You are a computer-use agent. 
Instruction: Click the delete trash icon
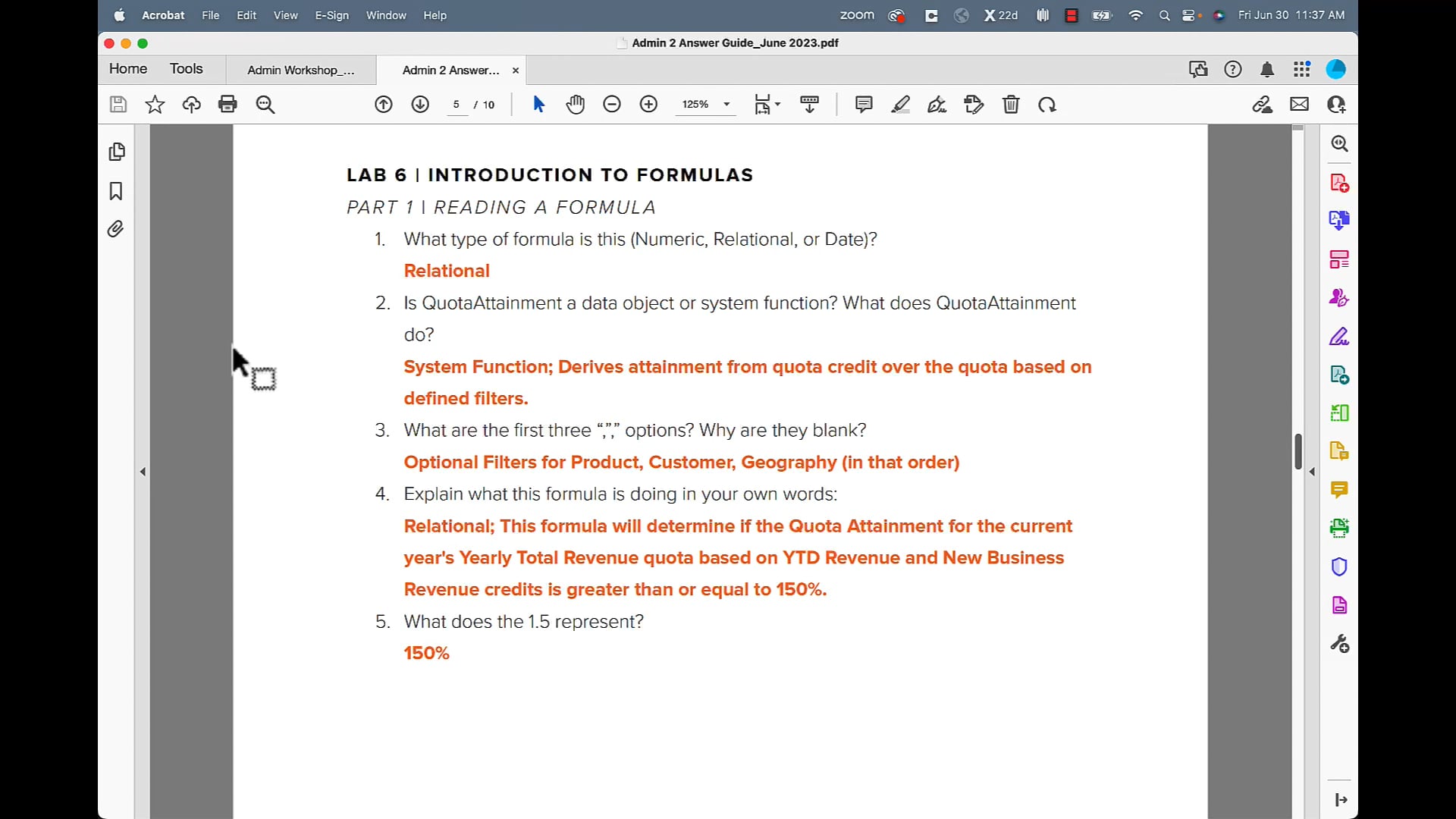(x=1011, y=105)
